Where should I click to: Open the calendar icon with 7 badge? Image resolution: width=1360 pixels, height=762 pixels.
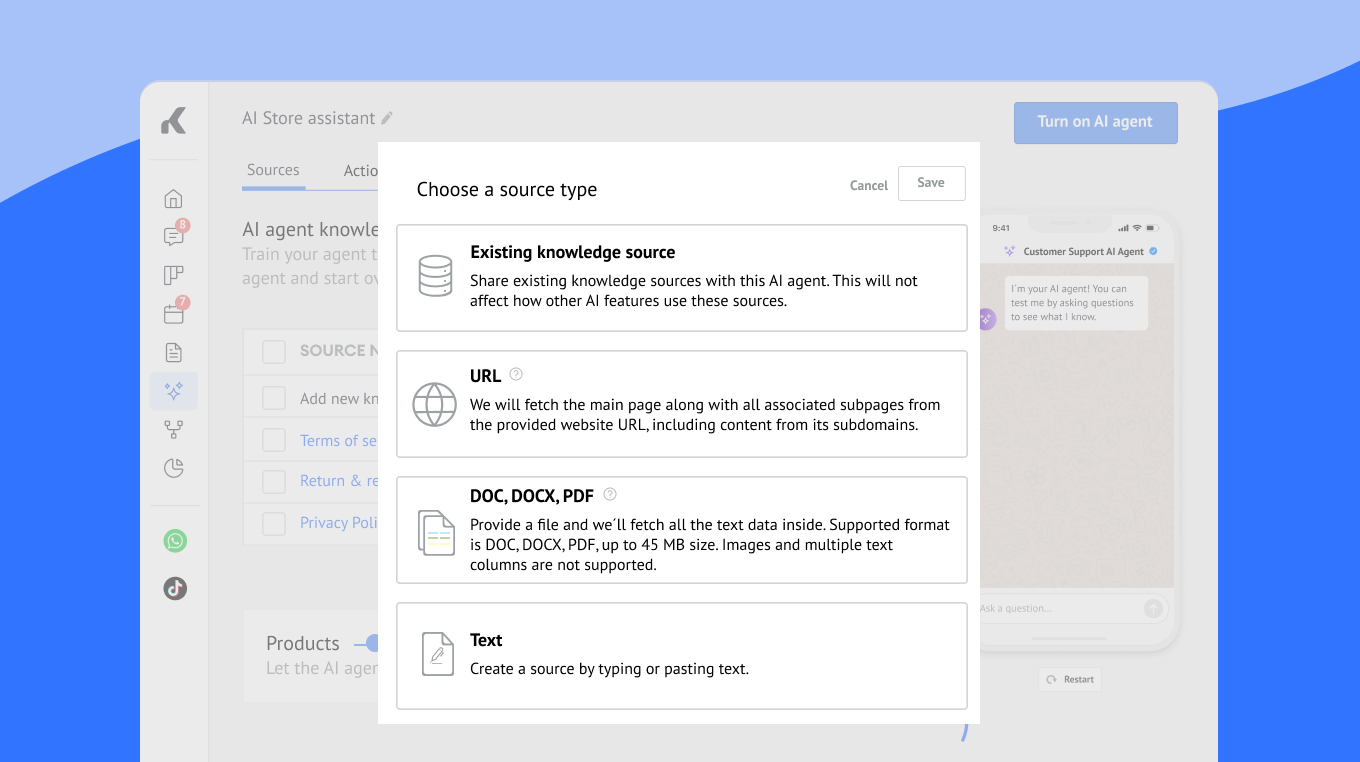[174, 314]
